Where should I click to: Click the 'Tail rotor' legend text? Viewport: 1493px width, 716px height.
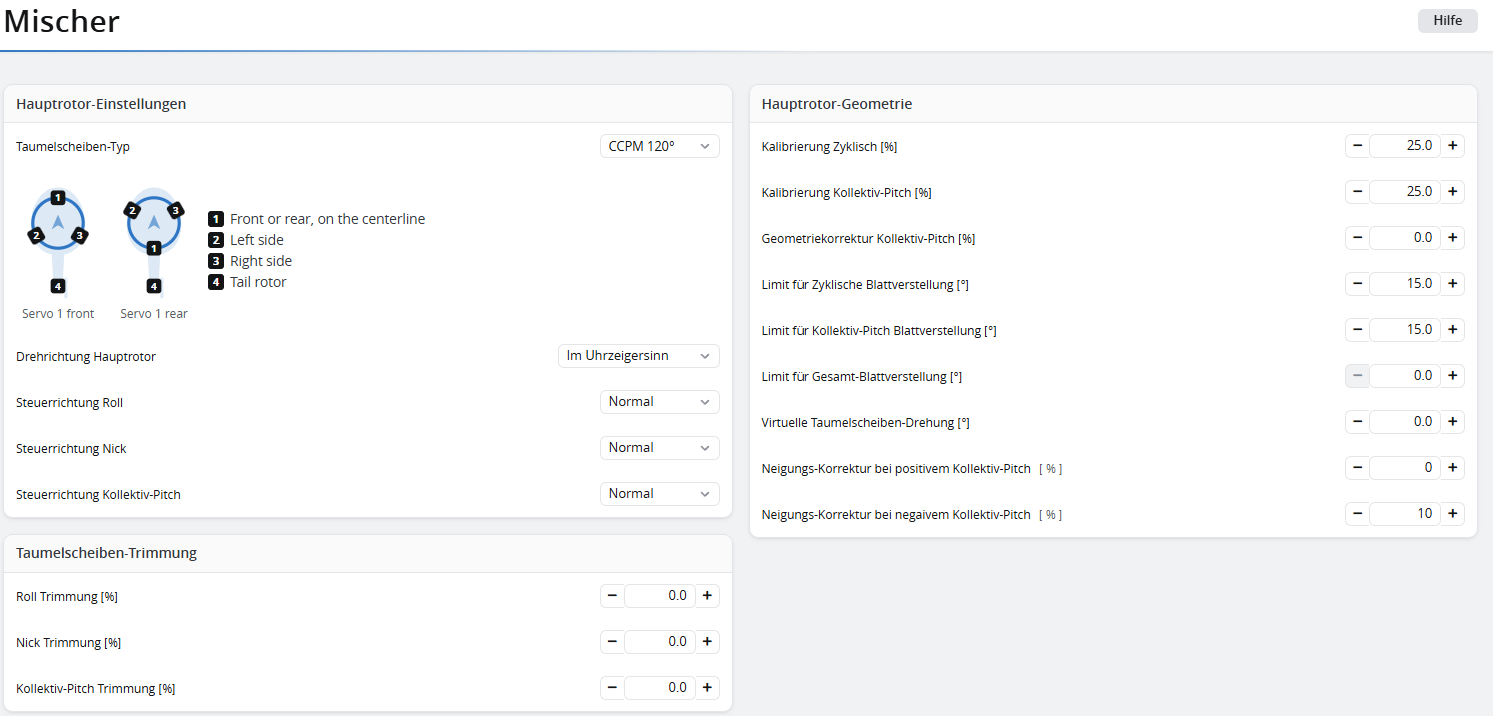click(x=258, y=282)
